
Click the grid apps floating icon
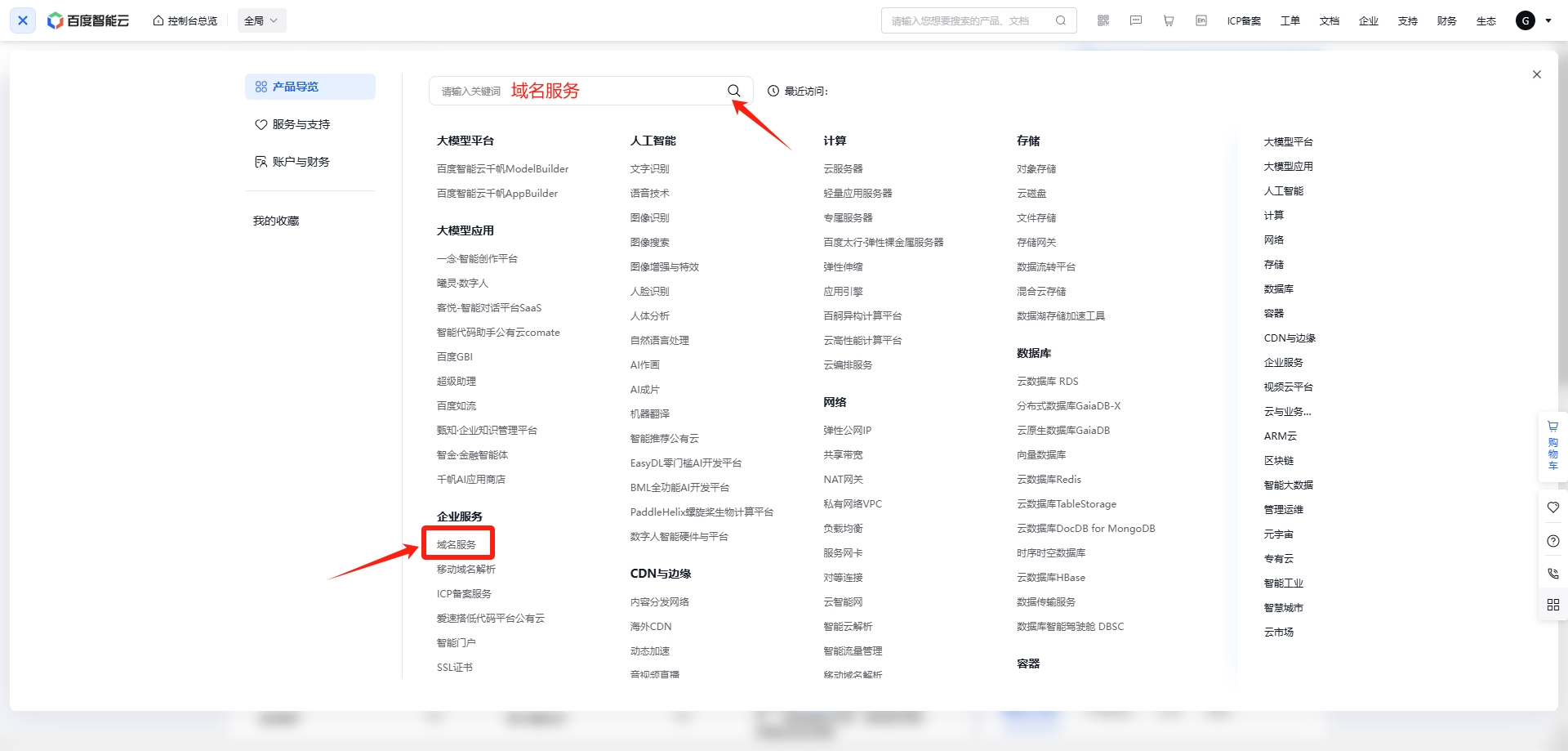[x=1553, y=605]
